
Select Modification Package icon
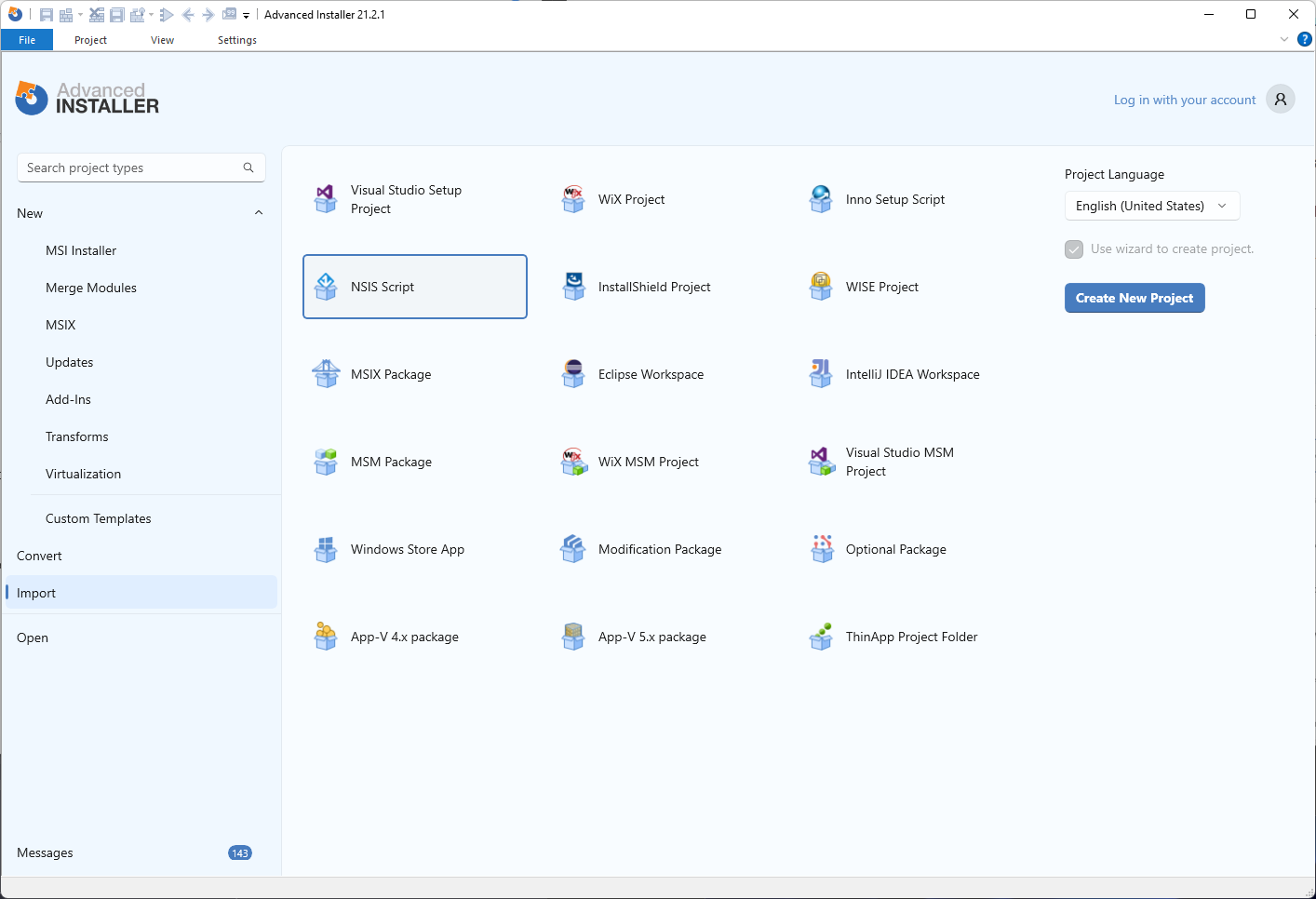(x=573, y=549)
